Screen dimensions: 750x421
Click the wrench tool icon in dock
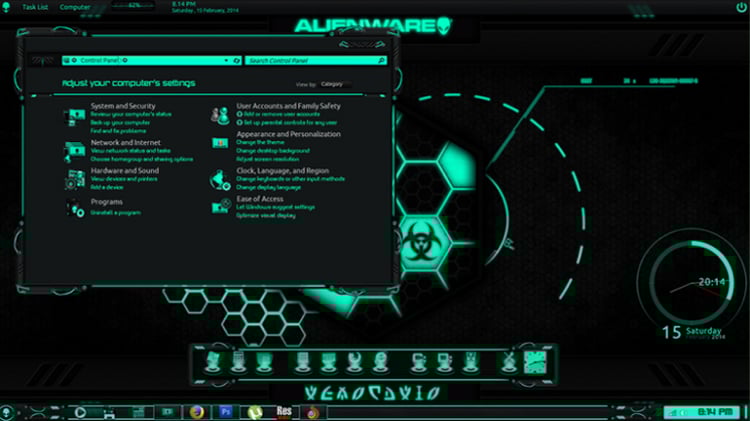tap(354, 362)
